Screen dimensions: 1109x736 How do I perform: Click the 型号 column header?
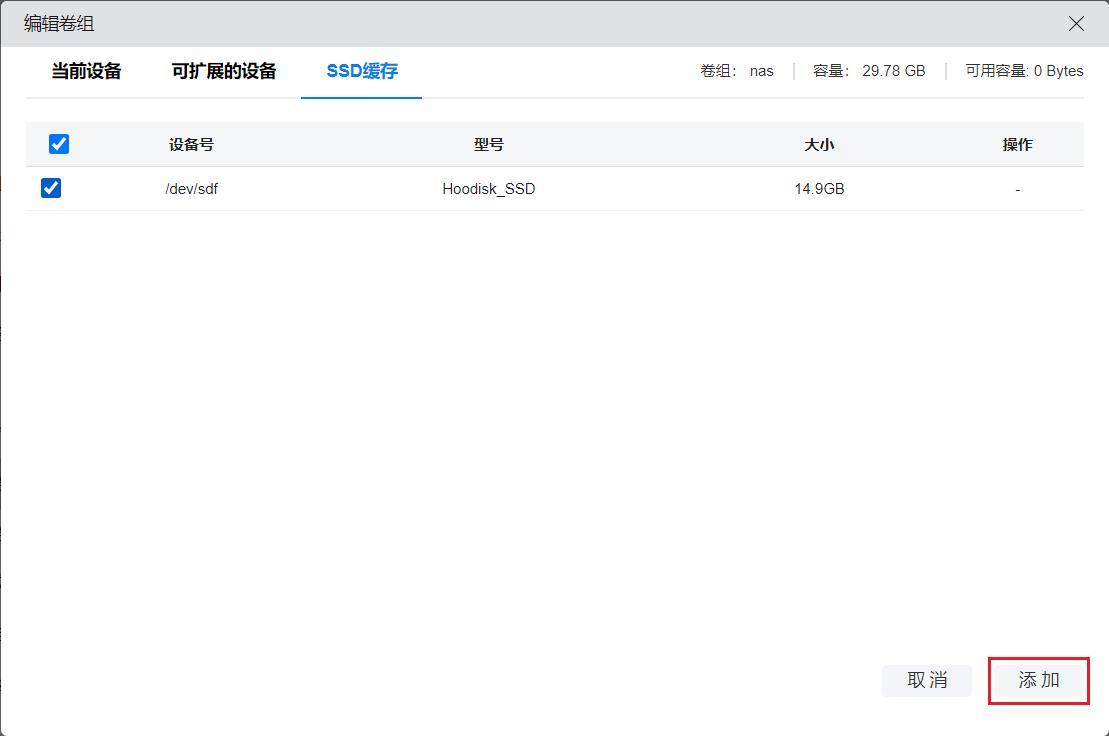click(488, 144)
